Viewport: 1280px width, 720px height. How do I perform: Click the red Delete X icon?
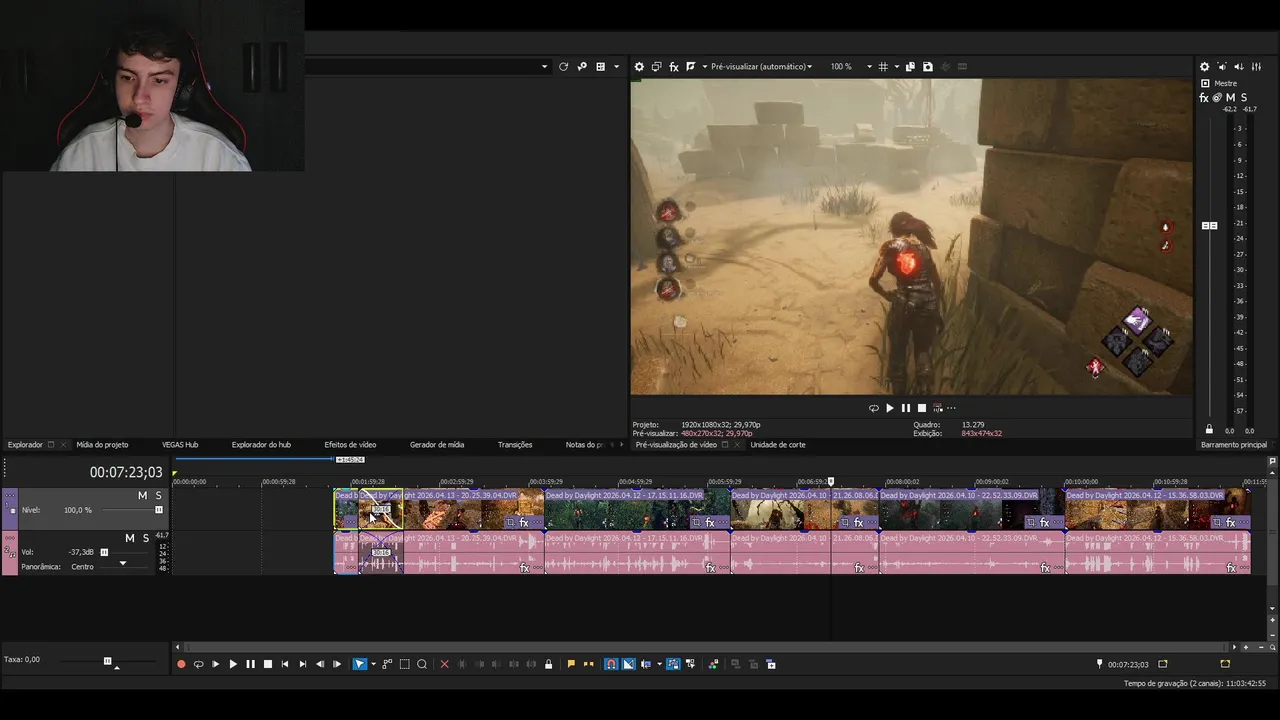pyautogui.click(x=445, y=664)
